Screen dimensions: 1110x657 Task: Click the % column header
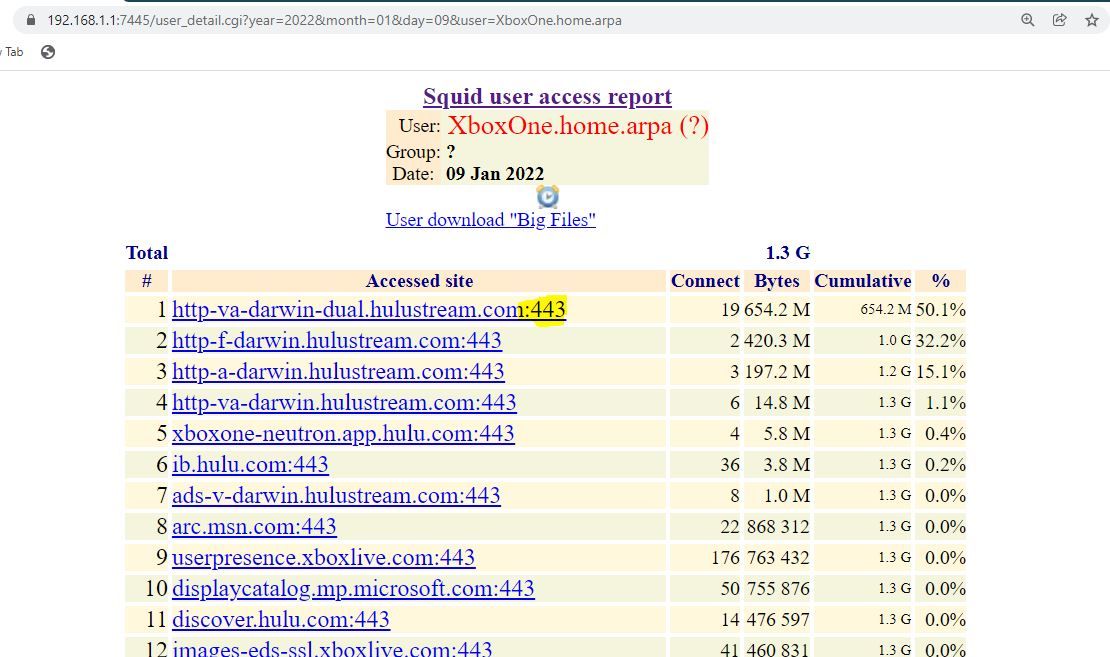(941, 281)
